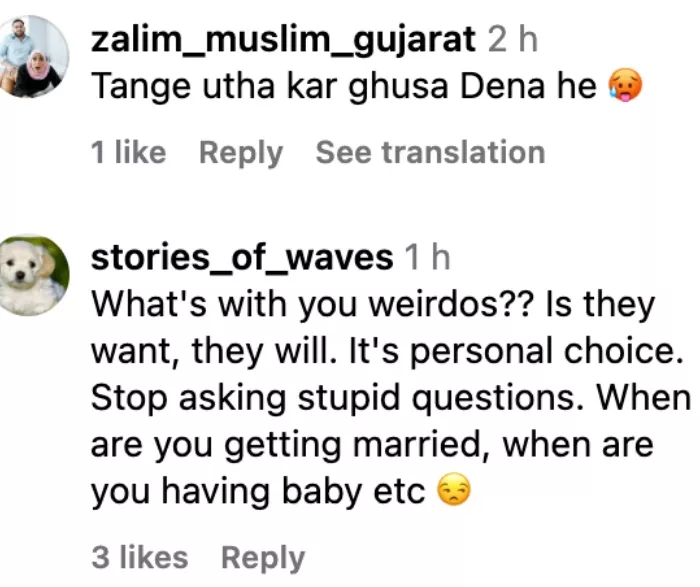Open the zalim_muslim_gujarat username link
Image resolution: width=700 pixels, height=587 pixels.
coord(283,40)
